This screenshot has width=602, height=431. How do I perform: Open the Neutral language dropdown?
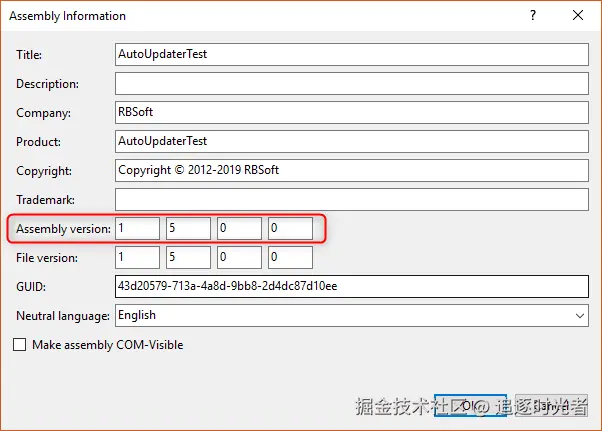click(351, 315)
